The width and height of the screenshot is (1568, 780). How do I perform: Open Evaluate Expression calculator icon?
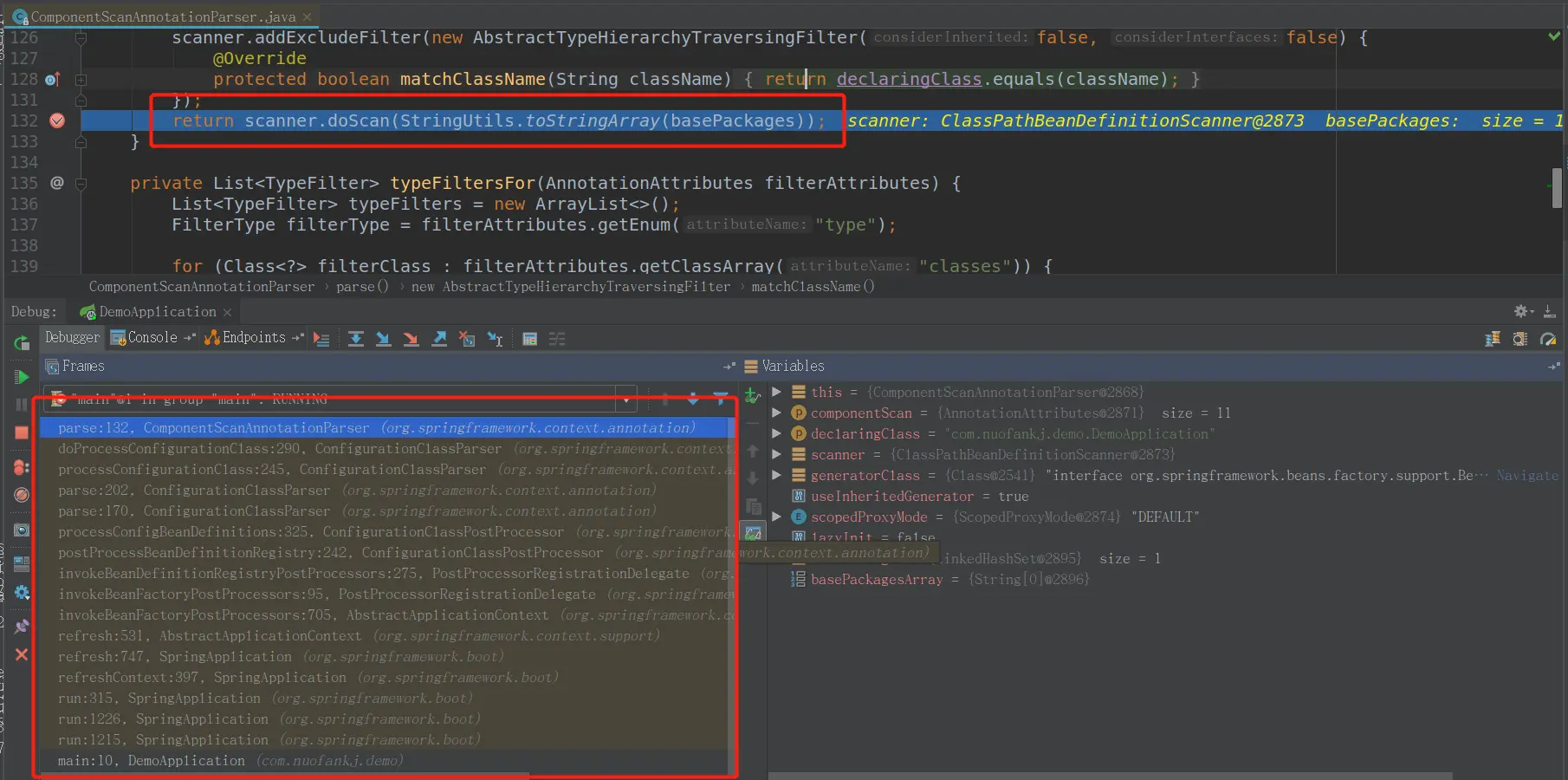pos(529,339)
